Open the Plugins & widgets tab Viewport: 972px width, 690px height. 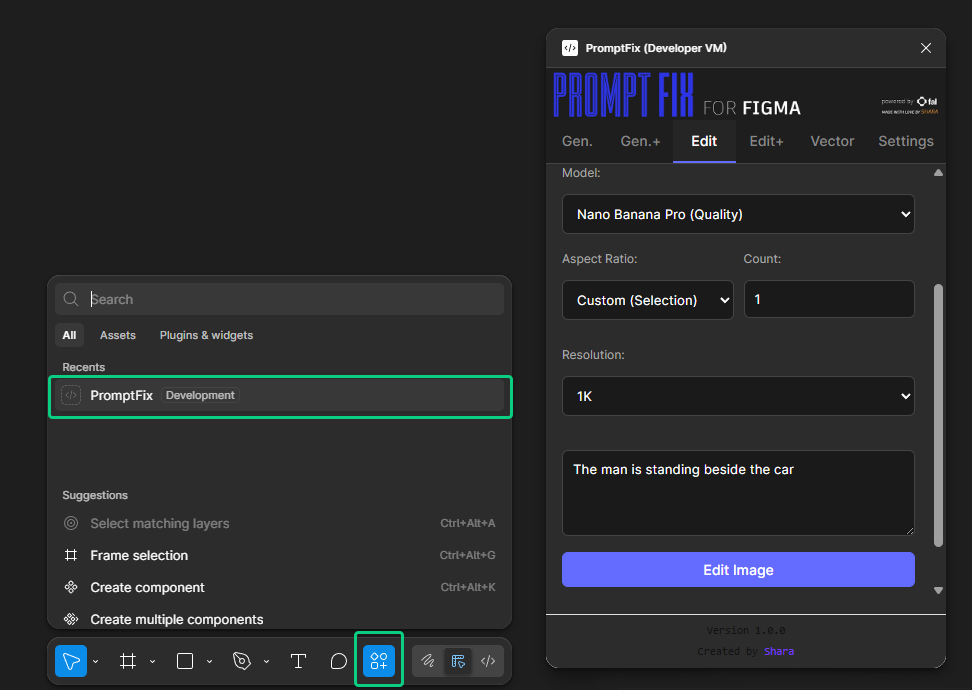pos(206,335)
